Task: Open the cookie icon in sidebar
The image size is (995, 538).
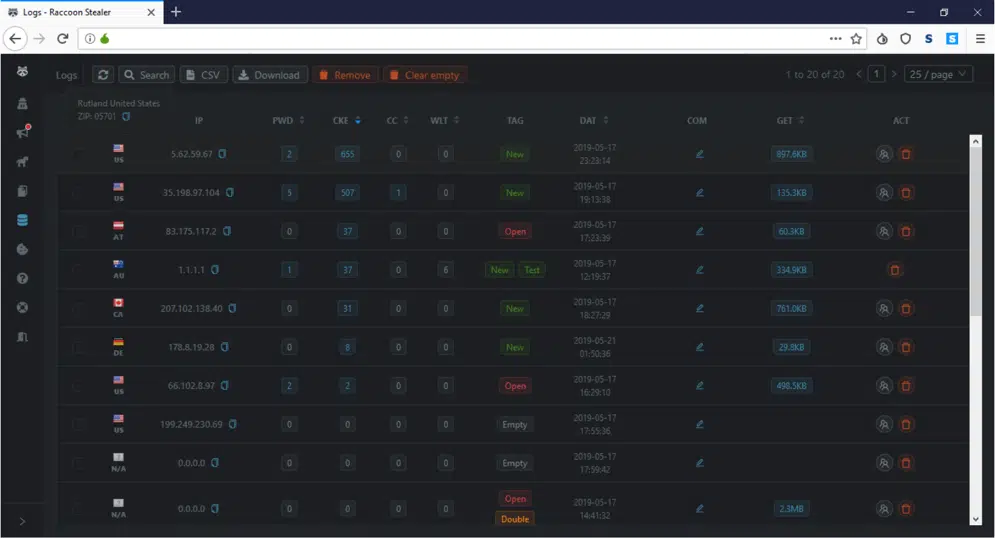Action: click(x=22, y=249)
